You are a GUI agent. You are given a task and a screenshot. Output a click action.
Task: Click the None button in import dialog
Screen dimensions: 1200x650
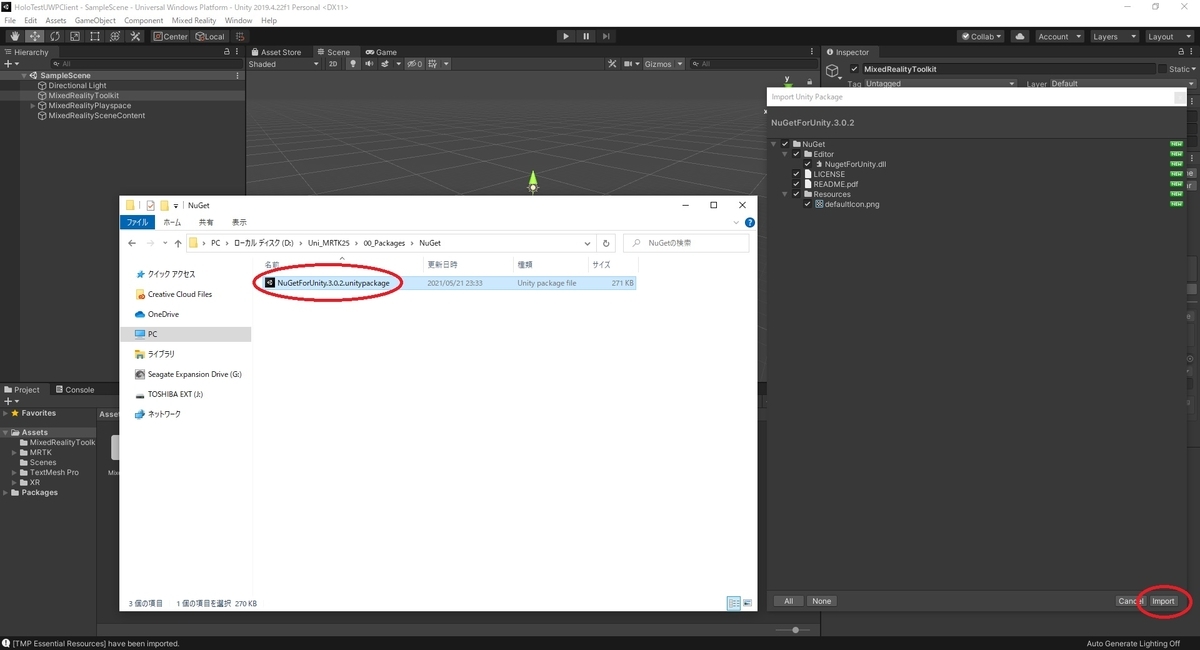tap(821, 601)
